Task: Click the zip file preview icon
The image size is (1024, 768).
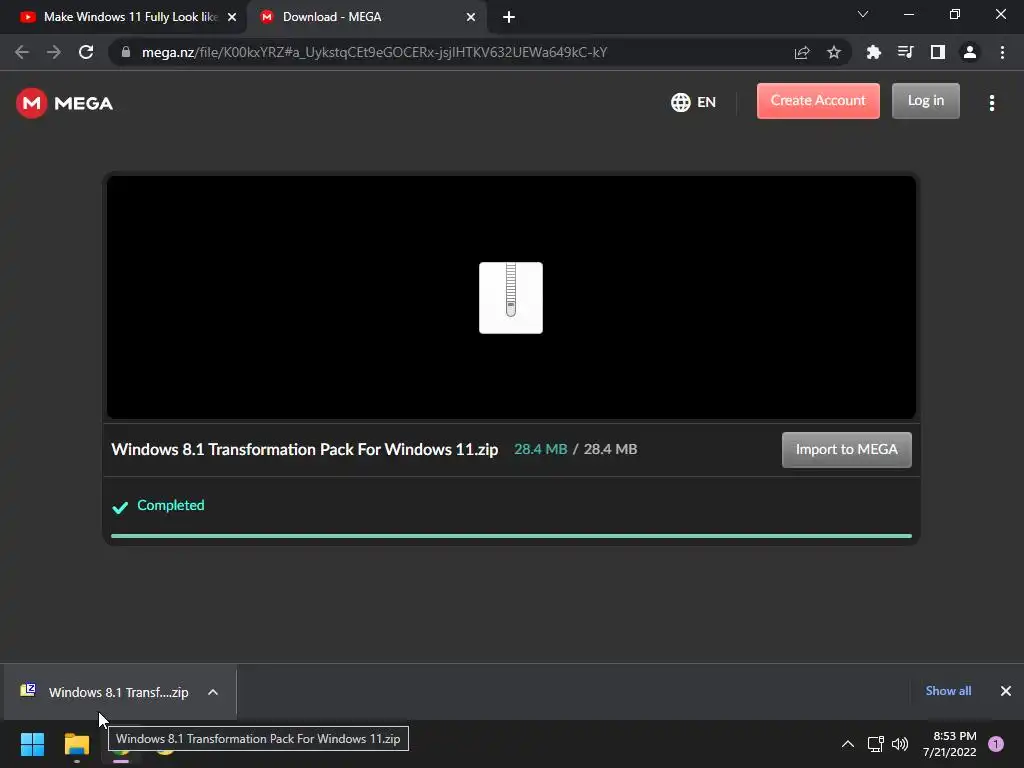Action: click(x=511, y=298)
